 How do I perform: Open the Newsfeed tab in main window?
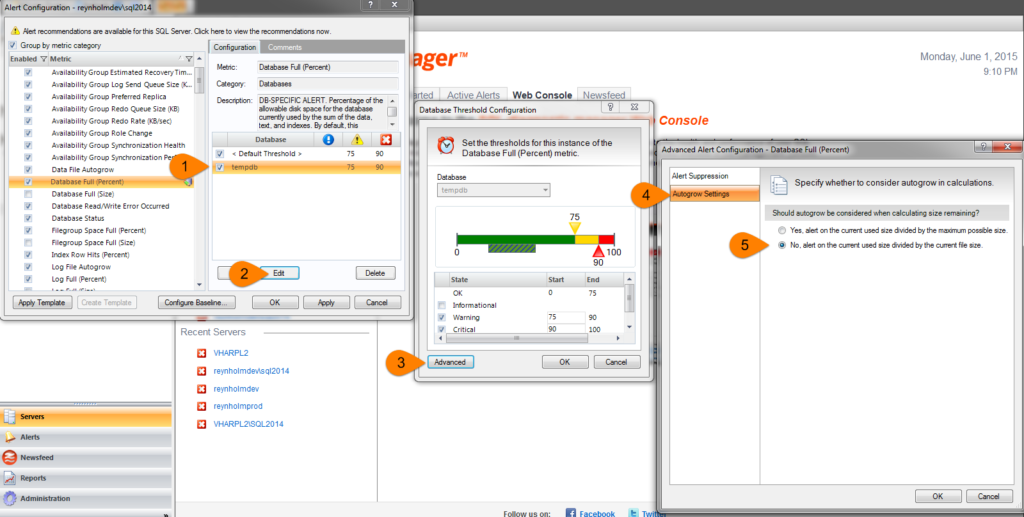604,95
